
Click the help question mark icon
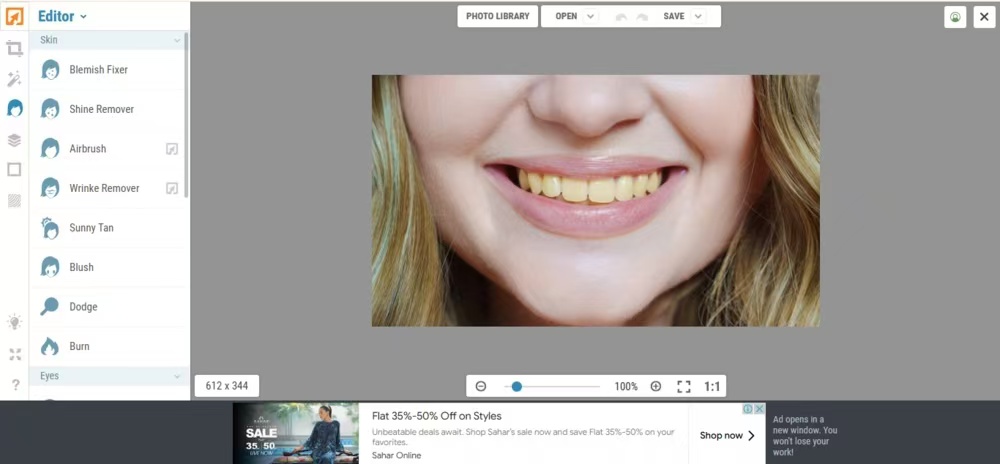pyautogui.click(x=15, y=385)
